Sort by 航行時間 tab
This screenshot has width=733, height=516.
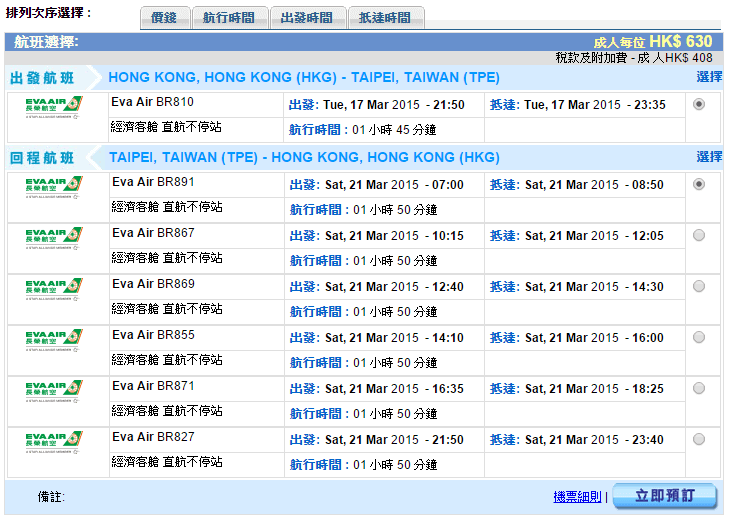[228, 18]
